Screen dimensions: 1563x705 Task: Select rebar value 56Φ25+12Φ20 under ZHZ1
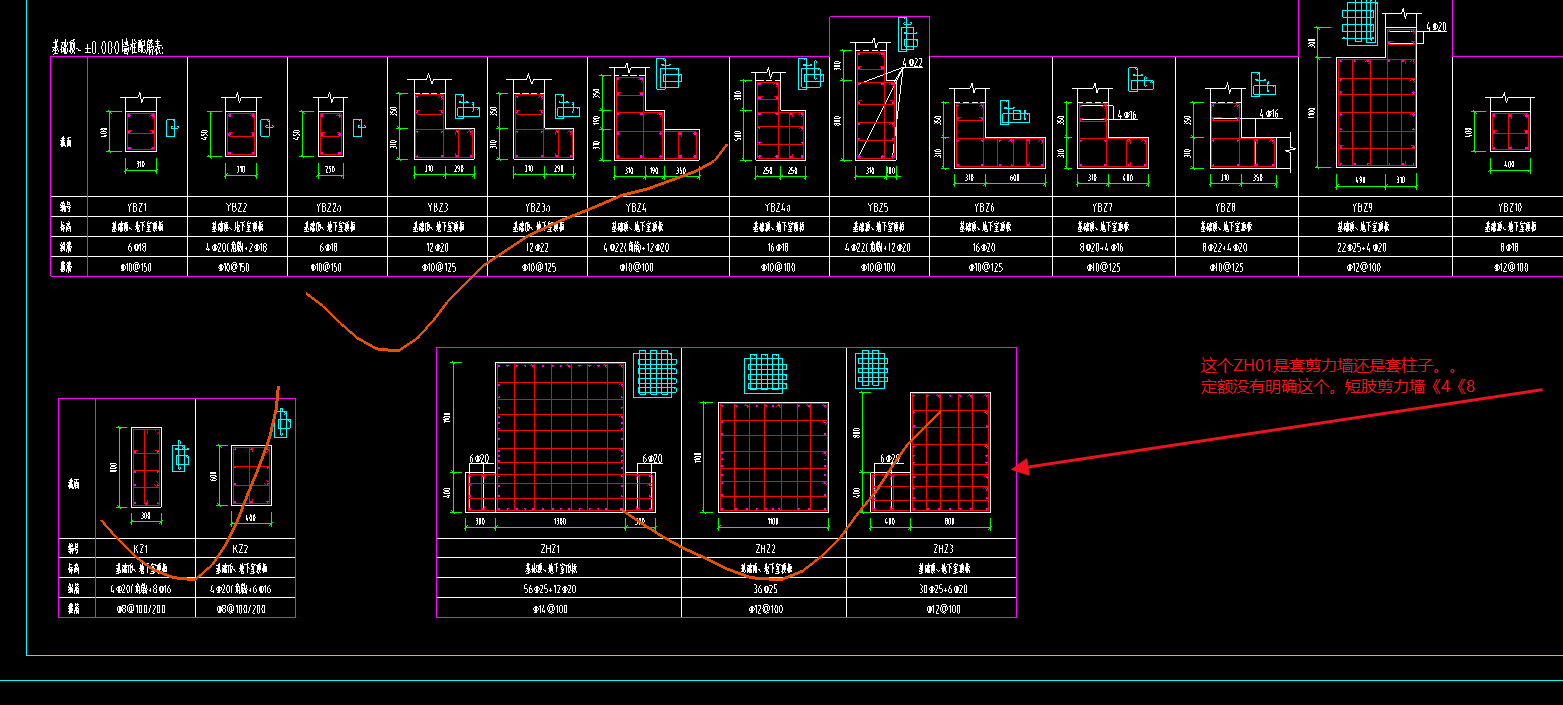point(550,589)
